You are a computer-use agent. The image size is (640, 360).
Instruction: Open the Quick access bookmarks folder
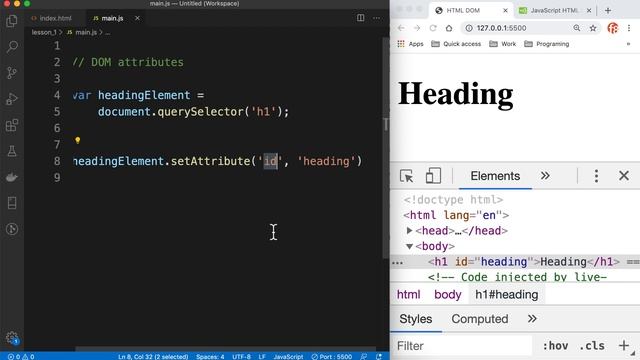[456, 44]
